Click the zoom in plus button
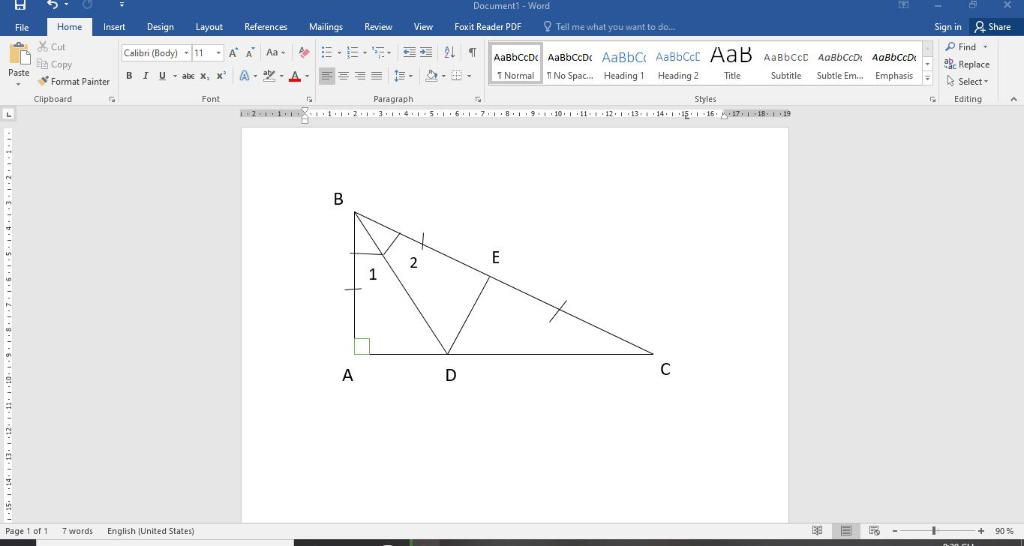This screenshot has width=1024, height=546. tap(981, 531)
